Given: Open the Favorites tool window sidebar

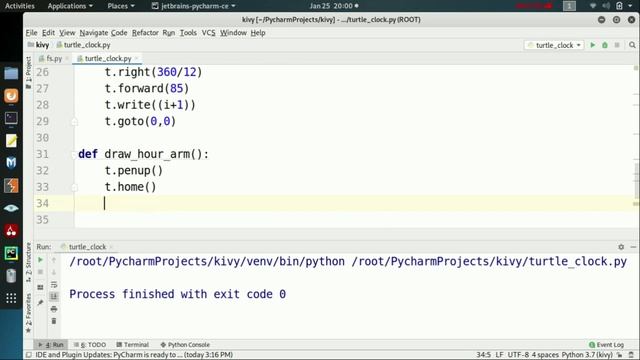Looking at the screenshot, I should (x=28, y=313).
